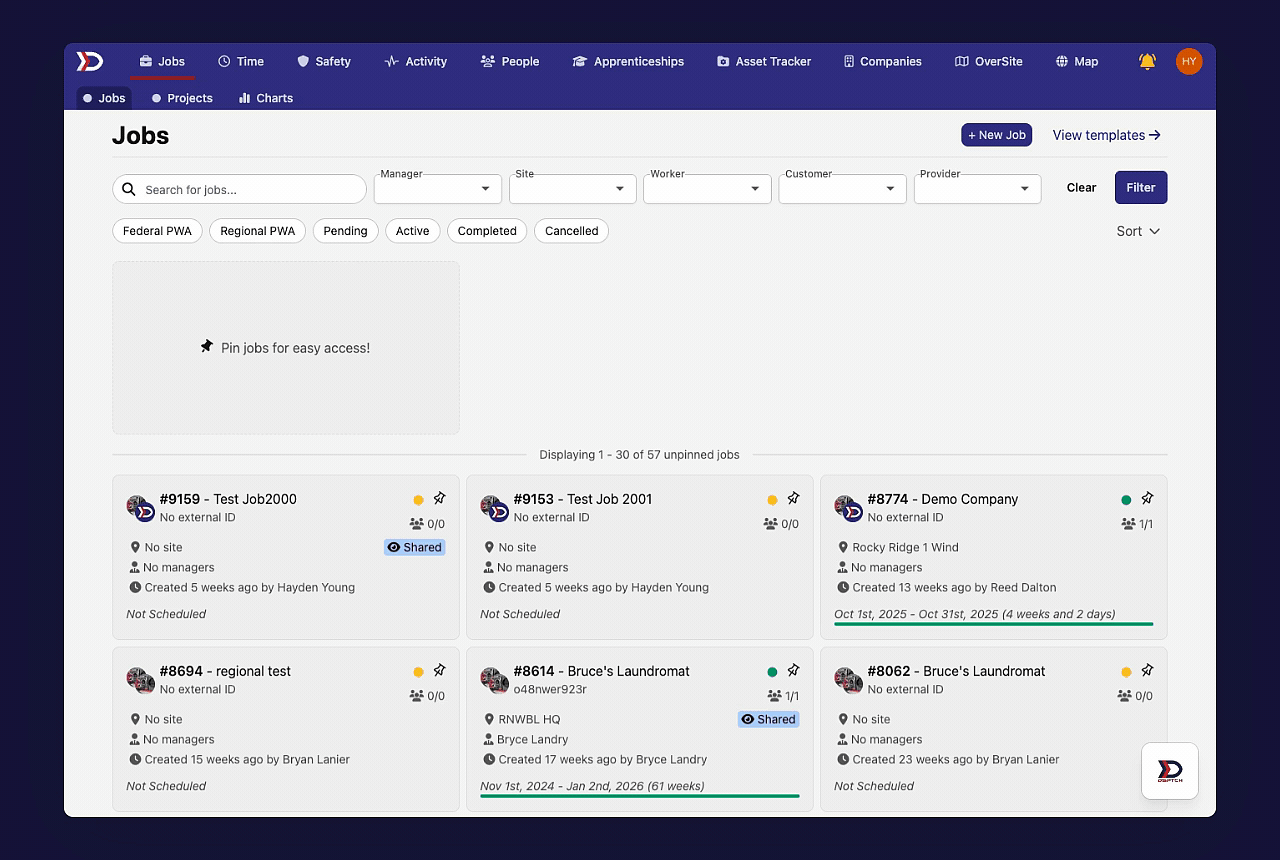Screen dimensions: 1280x860
Task: Click the + New Job button
Action: 997,135
